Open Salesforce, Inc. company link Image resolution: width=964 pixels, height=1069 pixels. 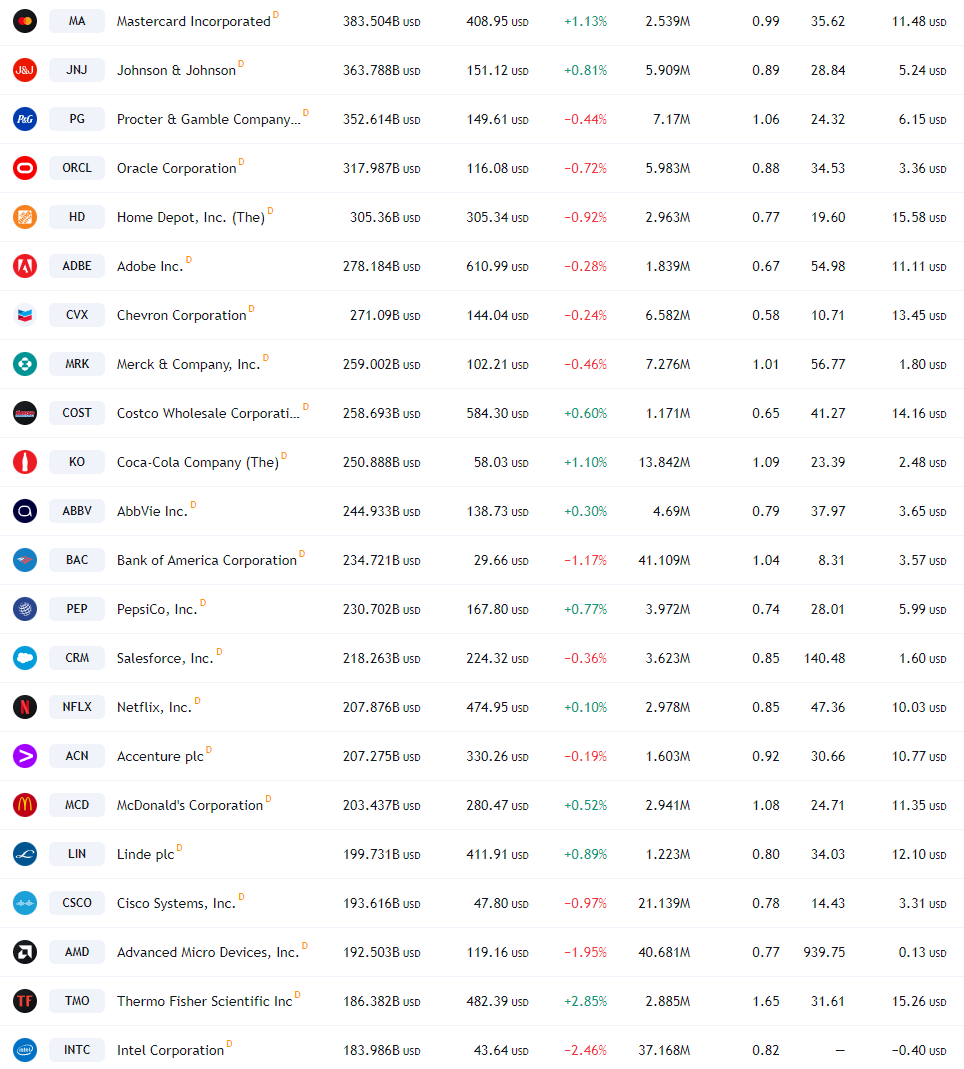click(x=165, y=659)
